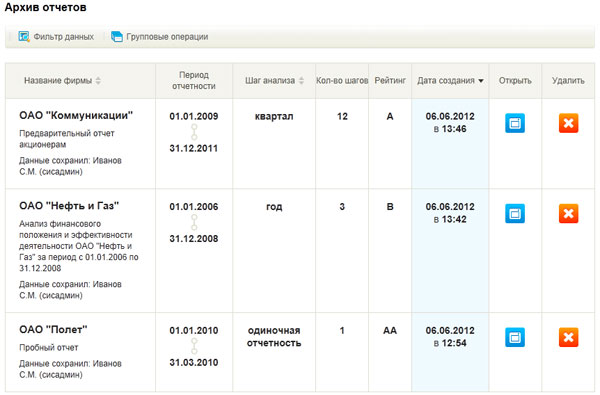Click end date 31.12.2008
Screen dimensions: 600x395
pyautogui.click(x=194, y=239)
